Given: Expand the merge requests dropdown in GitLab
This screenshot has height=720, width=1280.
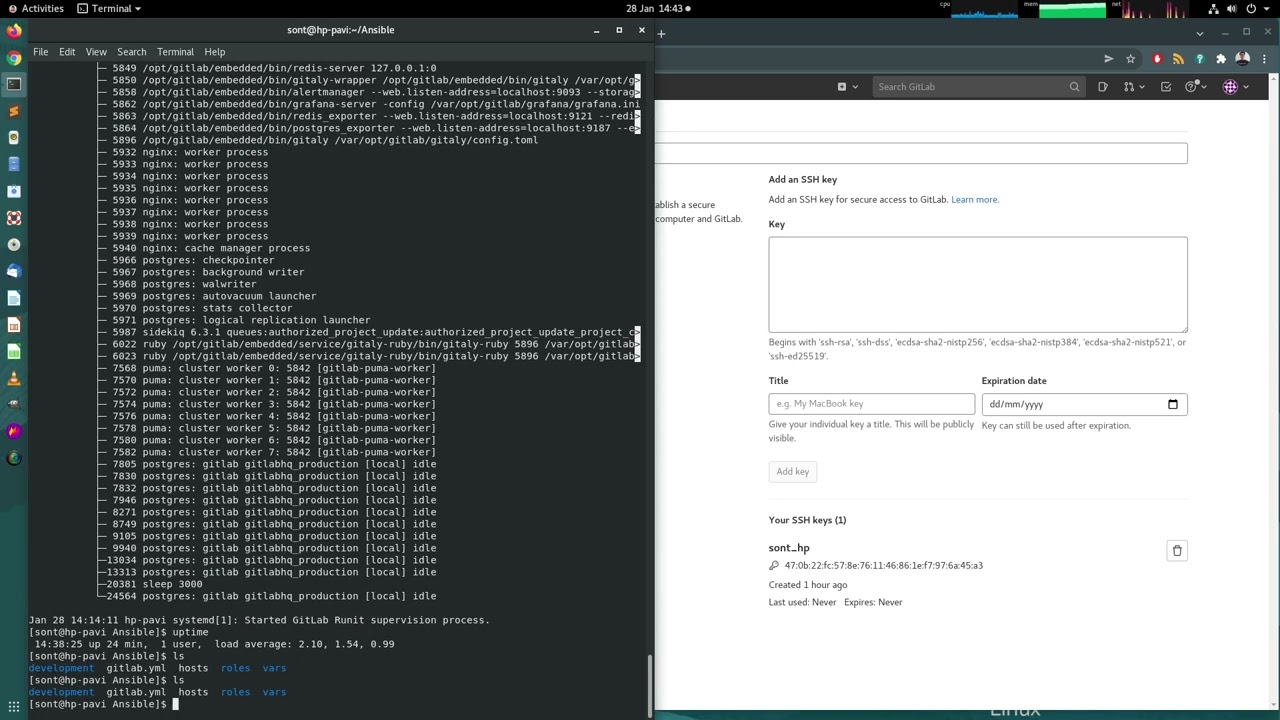Looking at the screenshot, I should tap(1133, 87).
